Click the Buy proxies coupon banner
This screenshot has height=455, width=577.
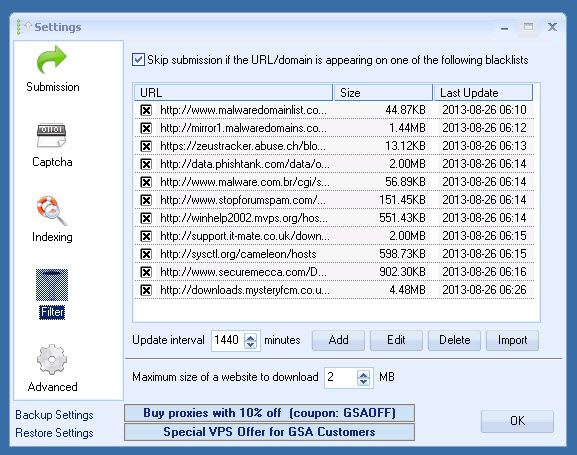pyautogui.click(x=269, y=413)
